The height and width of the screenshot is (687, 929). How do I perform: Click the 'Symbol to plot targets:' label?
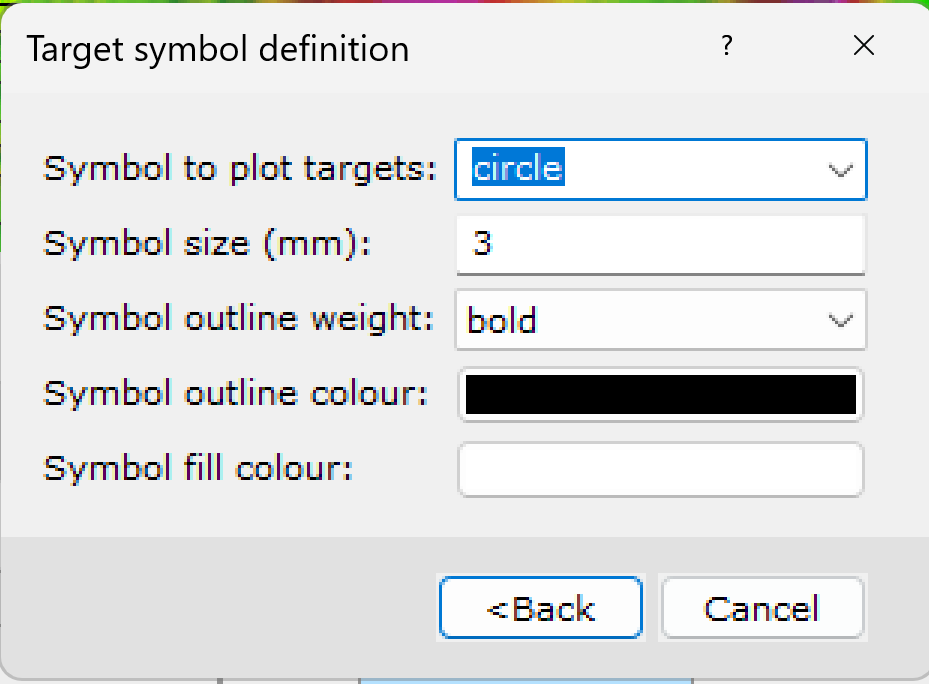(x=240, y=169)
